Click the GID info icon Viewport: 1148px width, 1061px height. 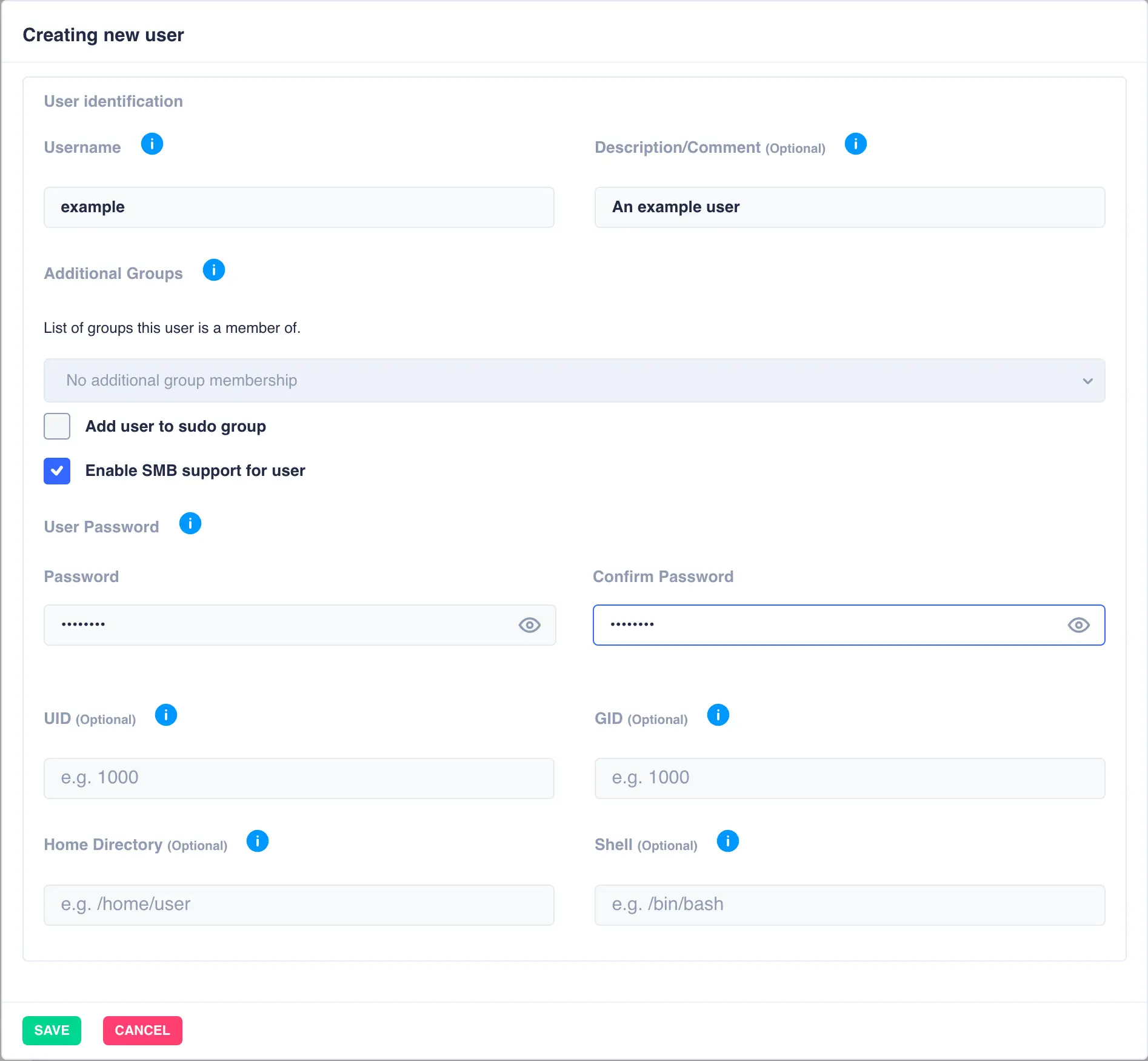click(718, 715)
